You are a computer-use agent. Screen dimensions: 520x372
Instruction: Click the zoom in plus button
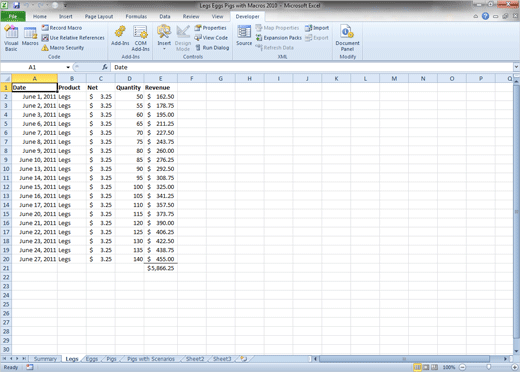pos(515,367)
